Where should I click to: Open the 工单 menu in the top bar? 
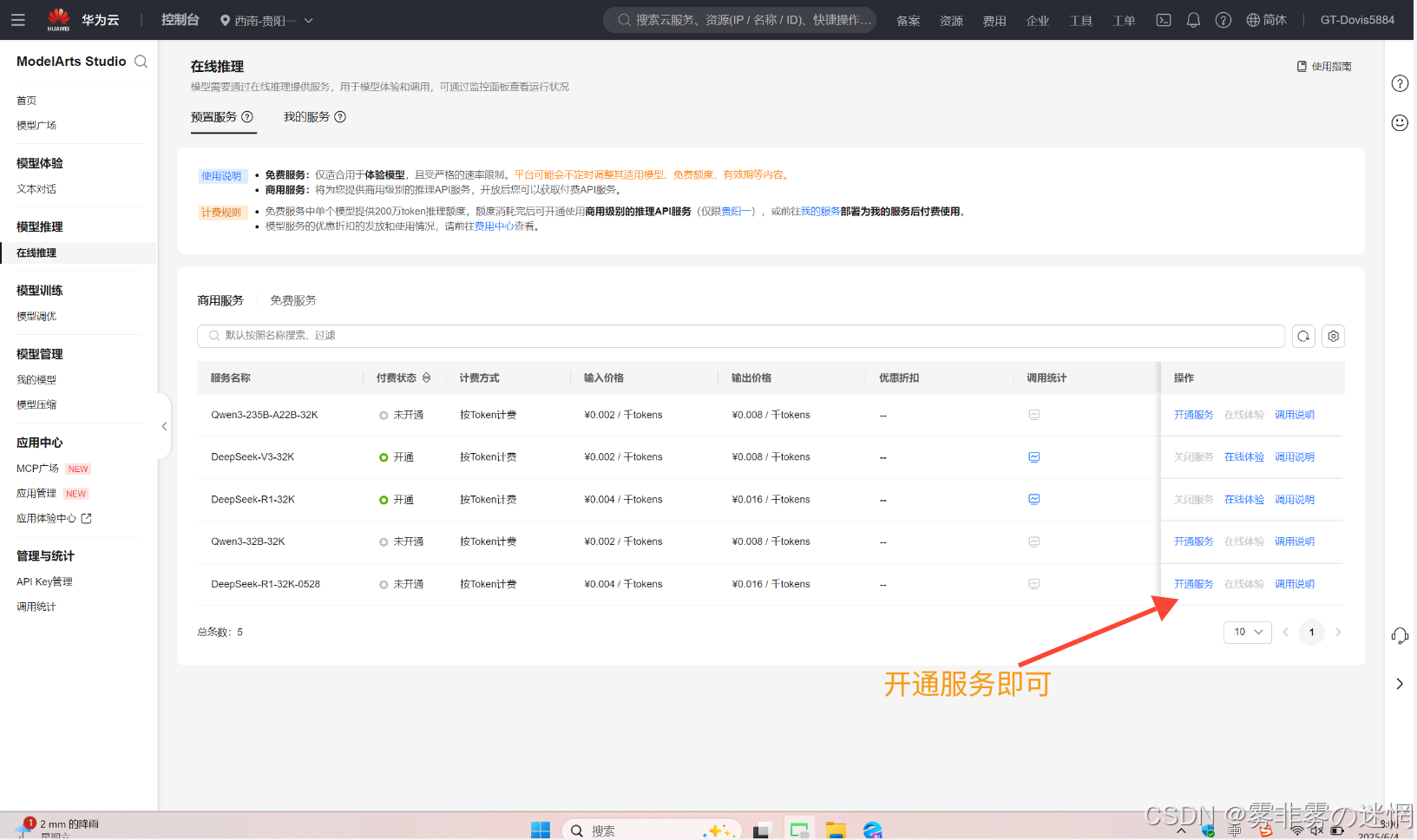1124,21
